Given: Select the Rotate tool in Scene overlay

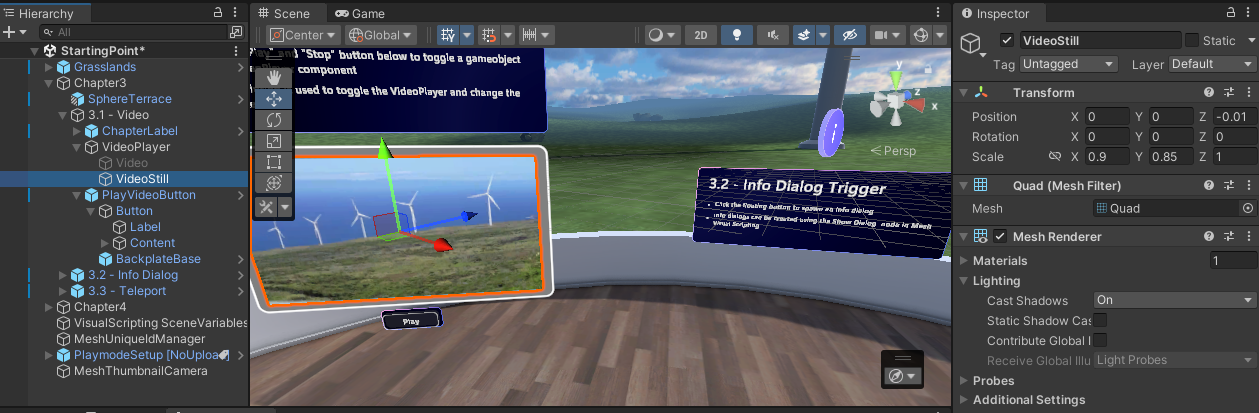Looking at the screenshot, I should 273,120.
